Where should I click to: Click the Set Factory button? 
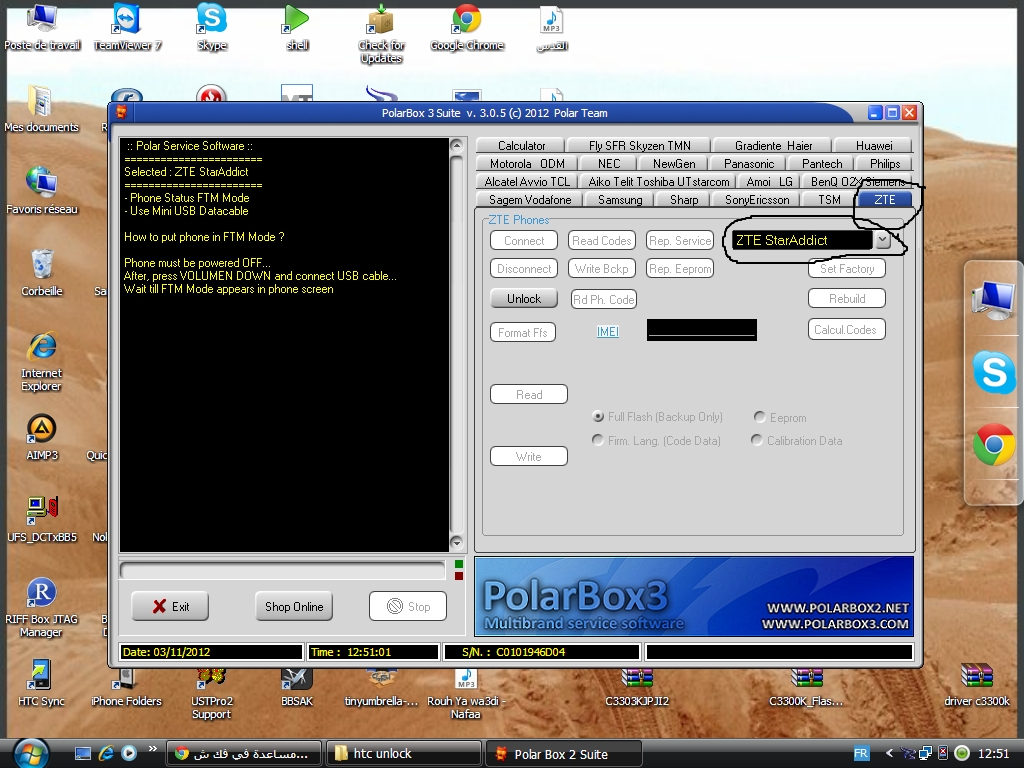point(846,268)
